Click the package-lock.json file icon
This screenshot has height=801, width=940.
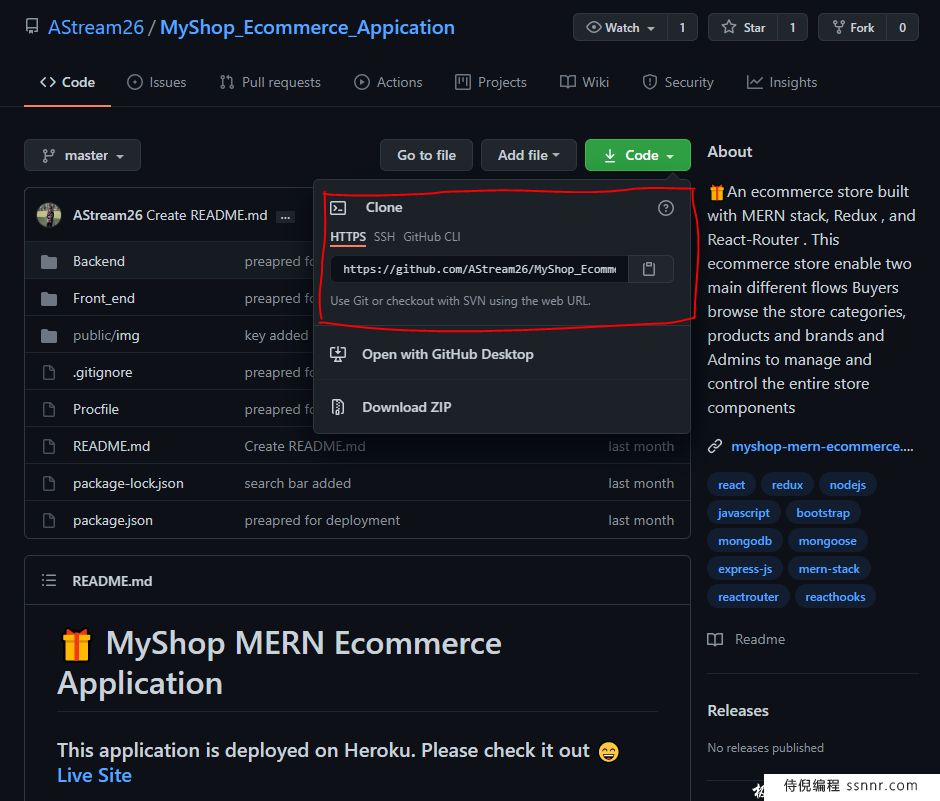click(x=49, y=483)
